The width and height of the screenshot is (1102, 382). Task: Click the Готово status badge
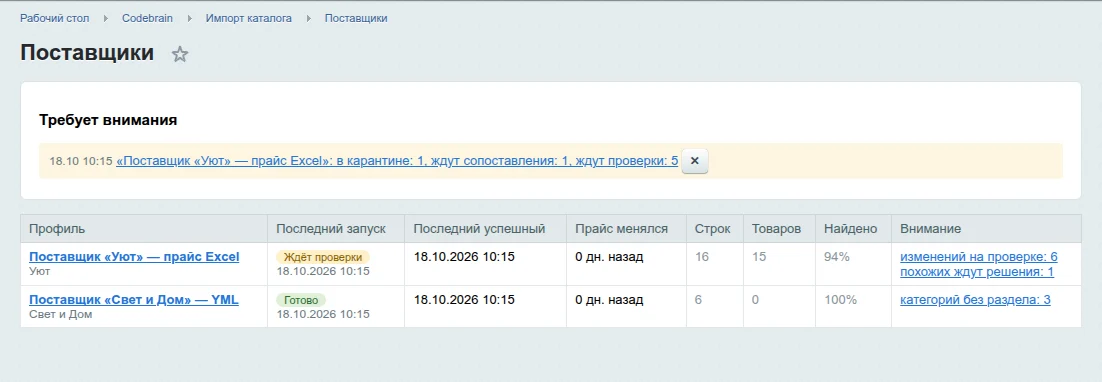tap(301, 300)
